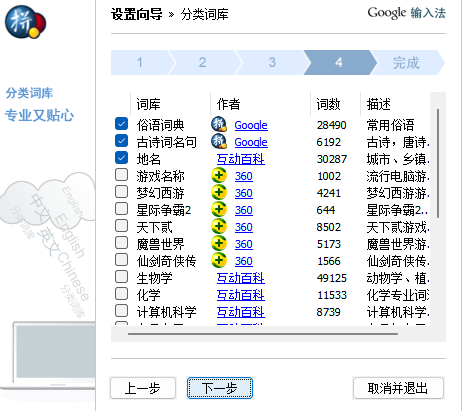Viewport: 462px width, 411px height.
Task: Click the 下一步 button
Action: click(x=220, y=388)
